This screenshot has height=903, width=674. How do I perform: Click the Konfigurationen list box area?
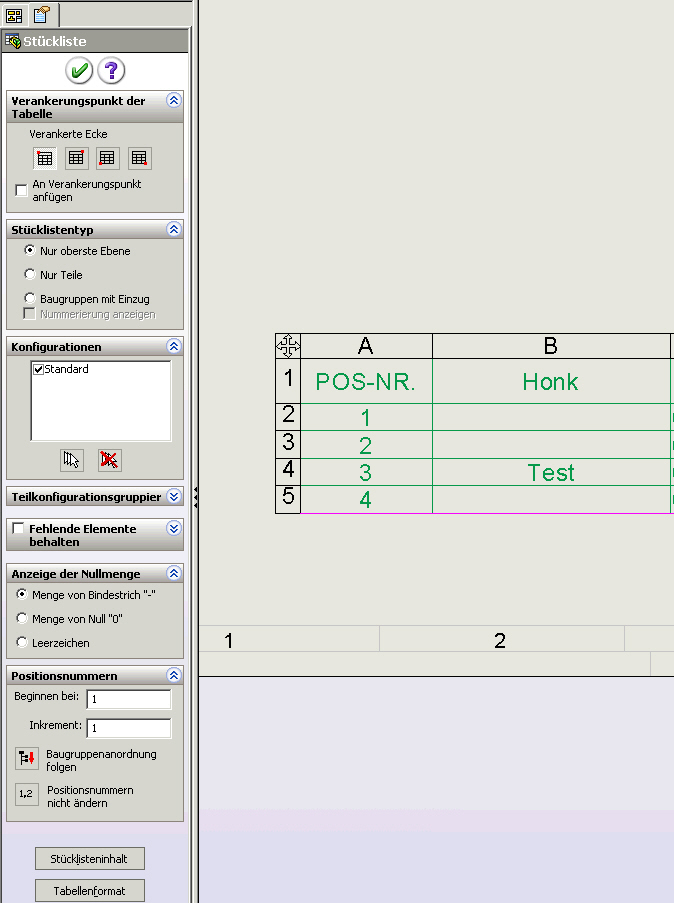101,401
